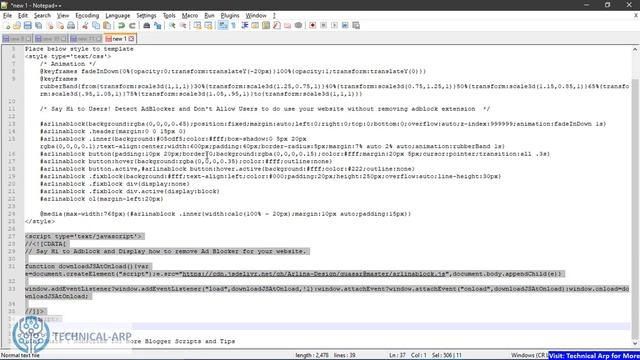Click the Close All documents toolbar icon

[x=60, y=25]
